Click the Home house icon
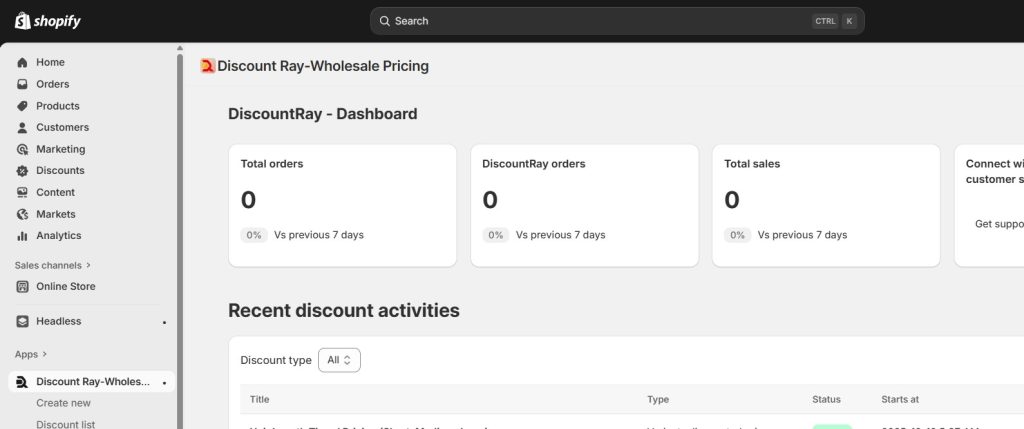Viewport: 1024px width, 429px height. click(23, 63)
